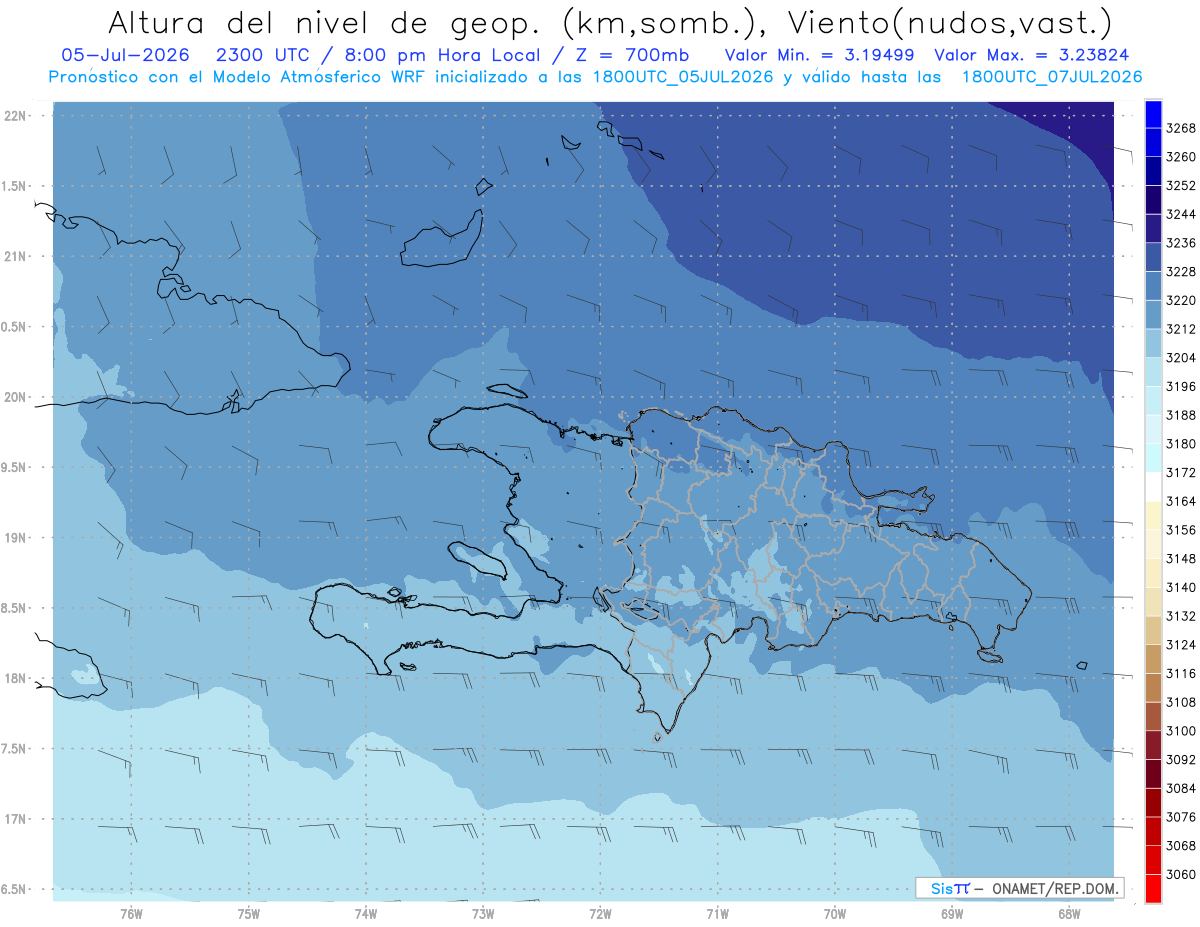
Task: Click the '75W' longitude axis label
Action: click(249, 913)
